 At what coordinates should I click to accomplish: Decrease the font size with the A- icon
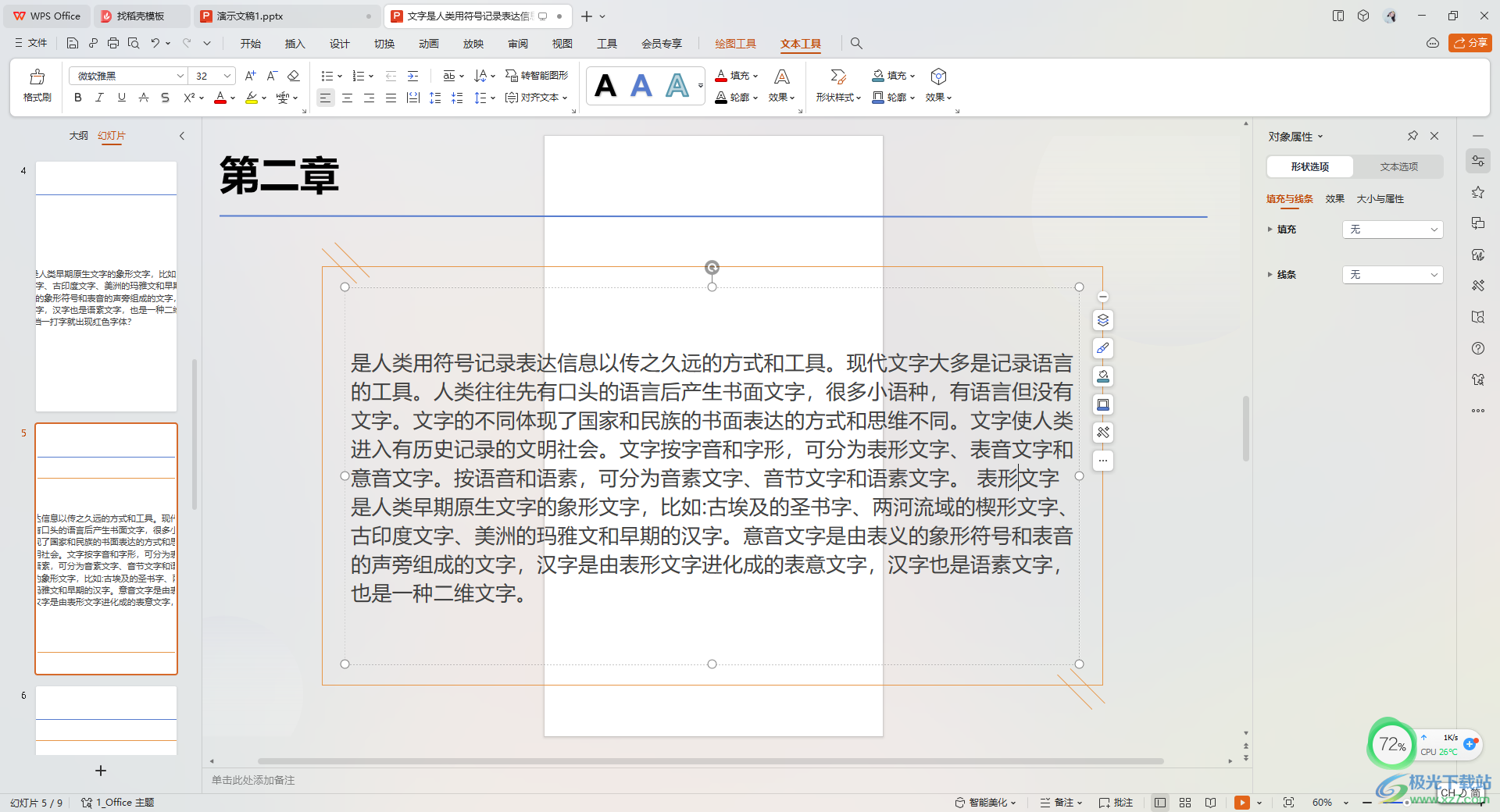click(x=272, y=76)
